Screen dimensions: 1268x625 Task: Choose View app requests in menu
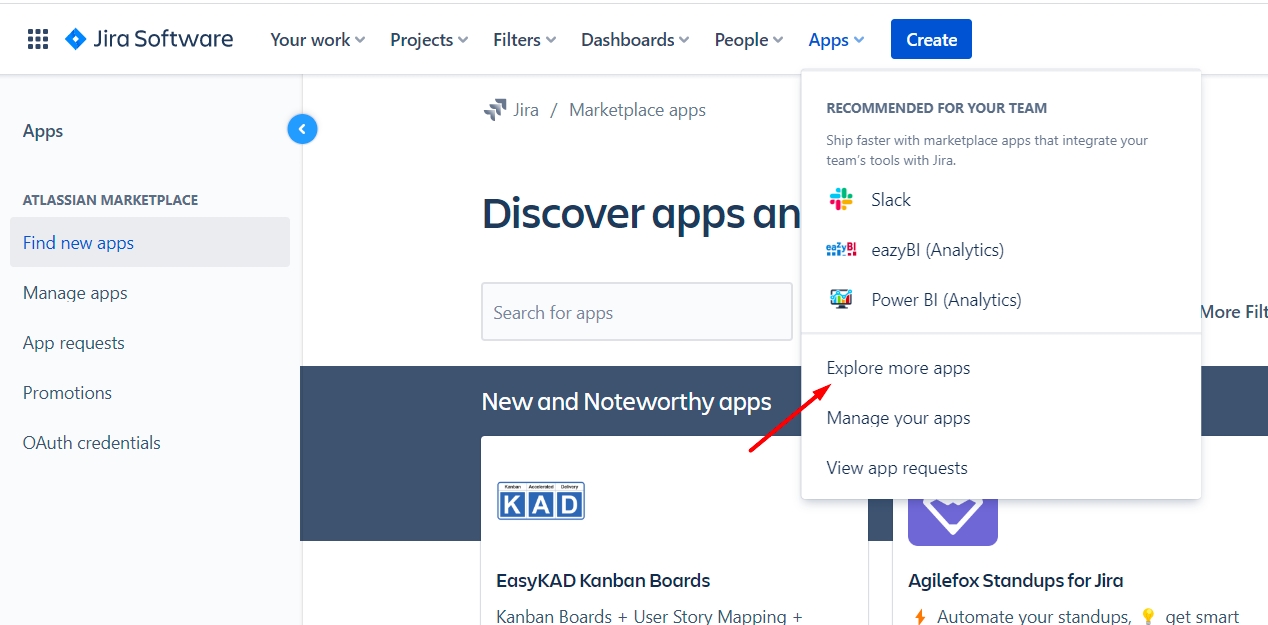tap(897, 468)
